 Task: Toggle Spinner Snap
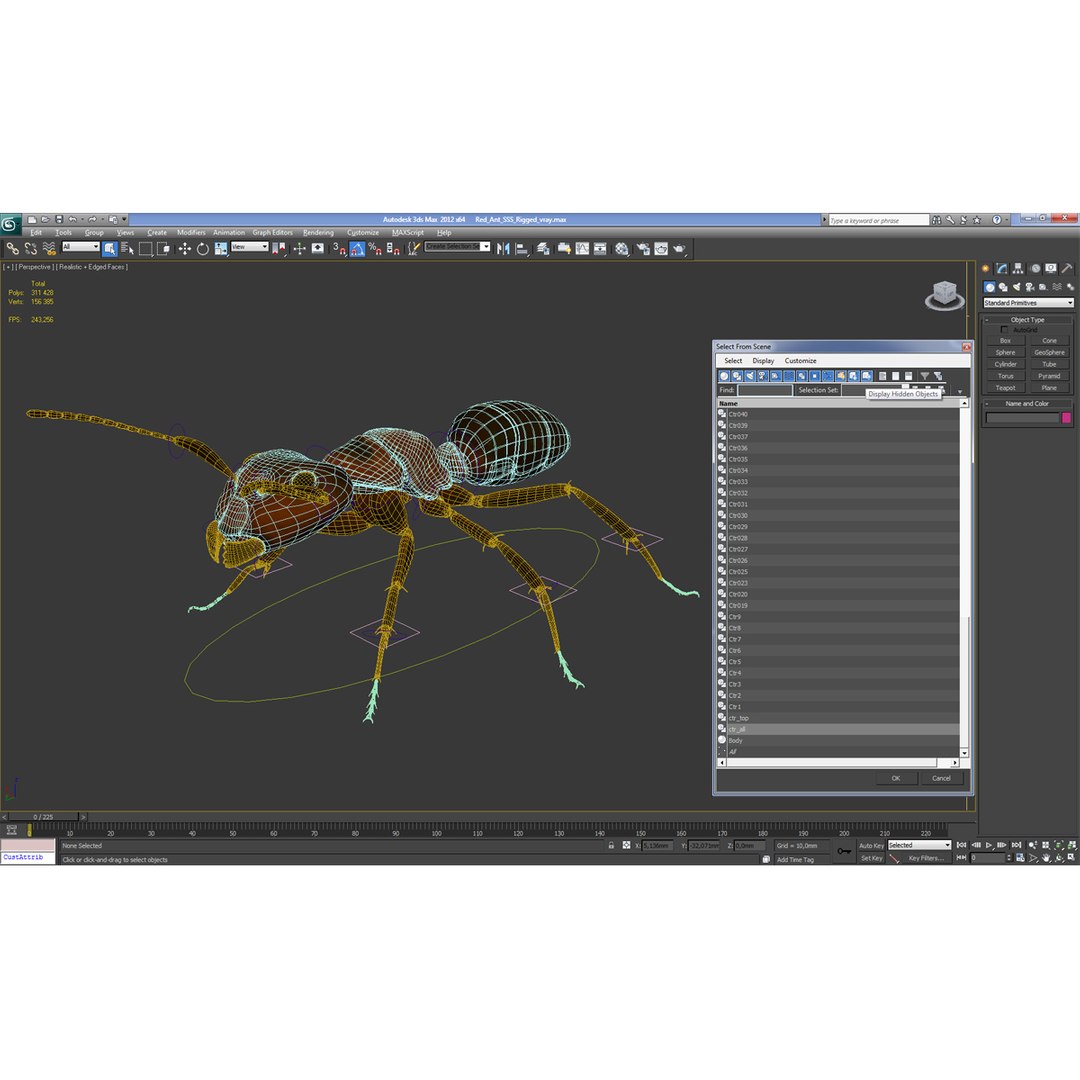click(393, 249)
